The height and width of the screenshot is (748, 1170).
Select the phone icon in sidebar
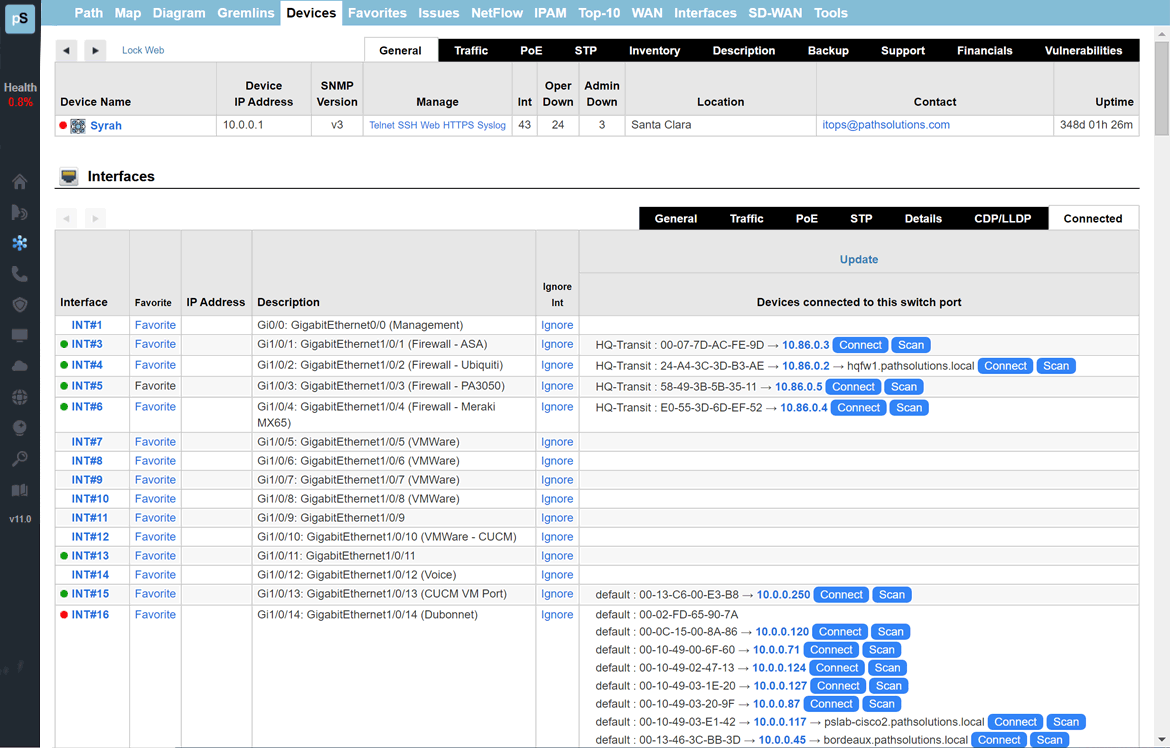[x=20, y=274]
